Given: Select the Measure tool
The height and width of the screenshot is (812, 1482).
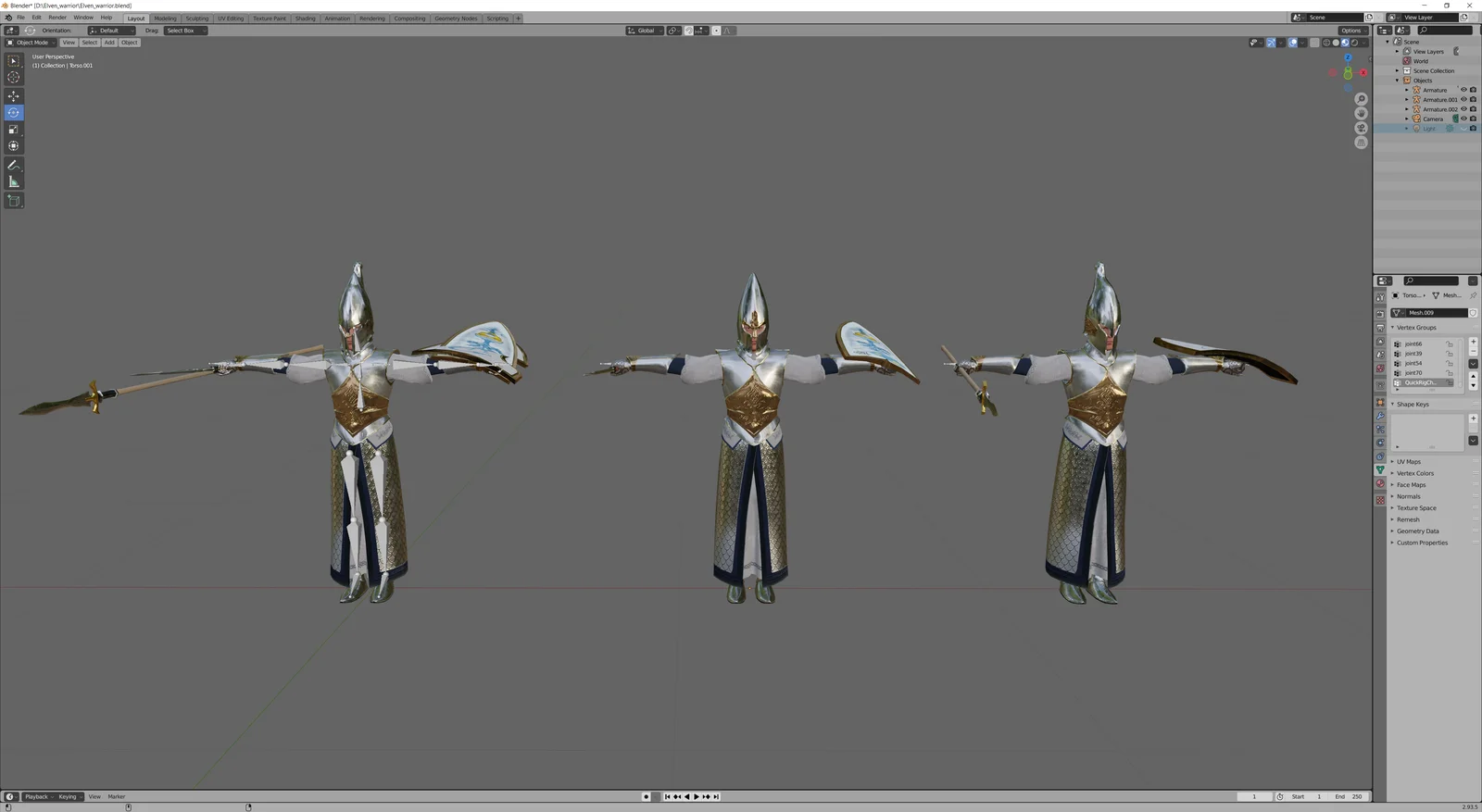Looking at the screenshot, I should coord(14,181).
